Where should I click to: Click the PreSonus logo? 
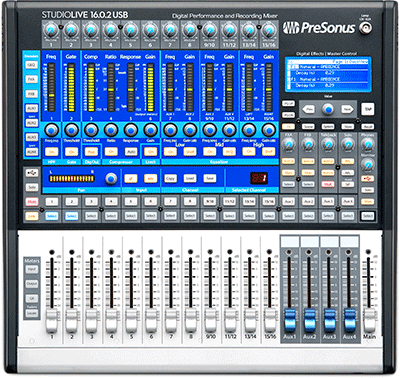coord(318,28)
